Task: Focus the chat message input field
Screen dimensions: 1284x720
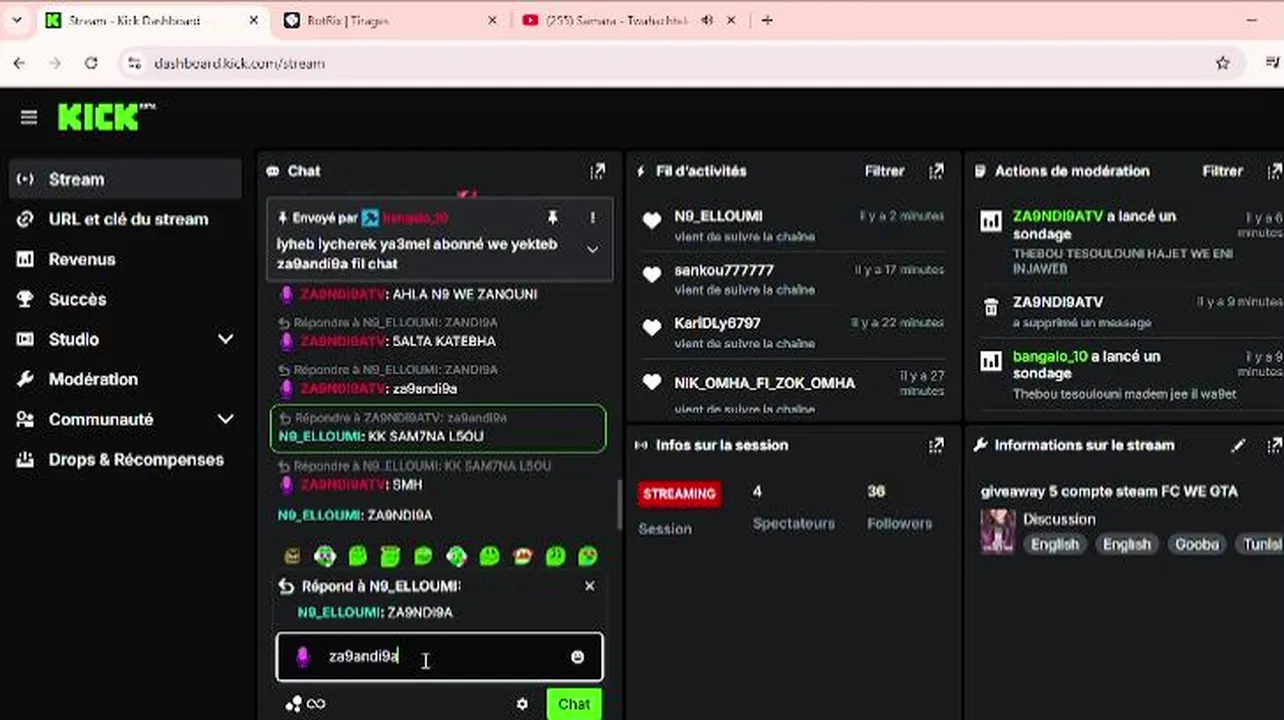Action: pyautogui.click(x=440, y=656)
